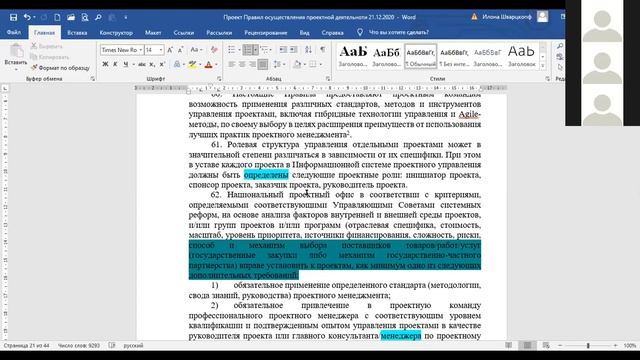Open the font color dropdown arrow
The image size is (640, 360).
(x=216, y=64)
